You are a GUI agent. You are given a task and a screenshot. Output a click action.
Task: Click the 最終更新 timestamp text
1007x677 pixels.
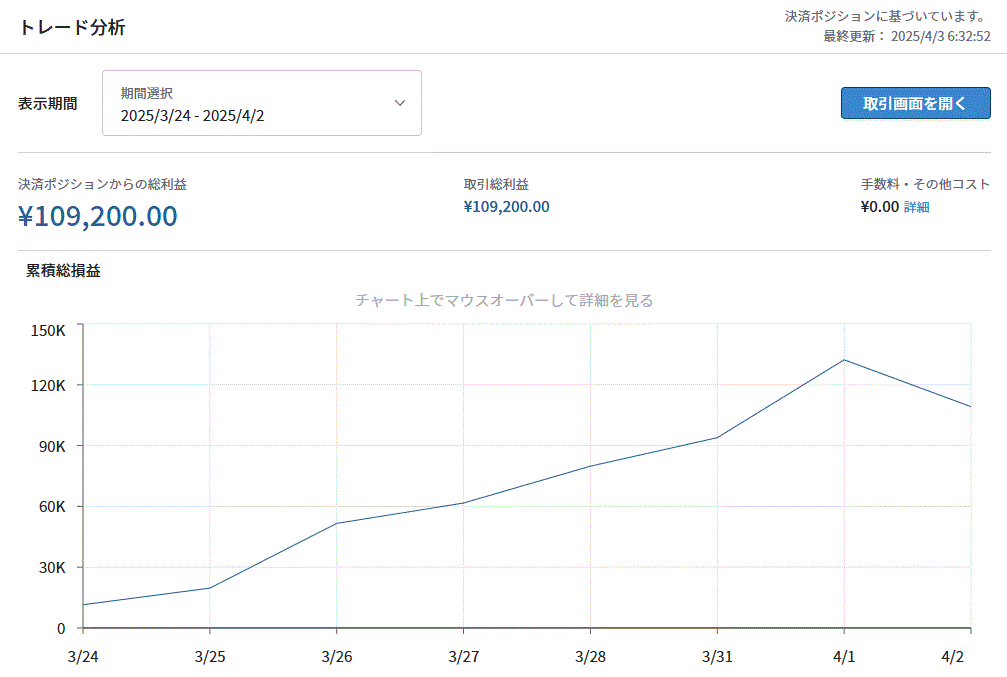pyautogui.click(x=907, y=36)
